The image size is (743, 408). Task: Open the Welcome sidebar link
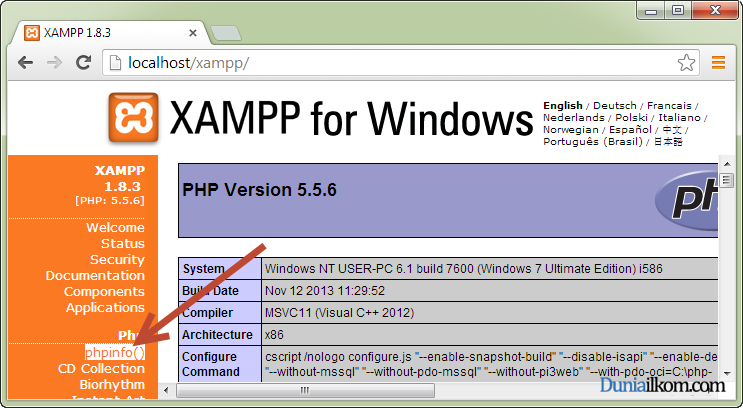point(115,227)
